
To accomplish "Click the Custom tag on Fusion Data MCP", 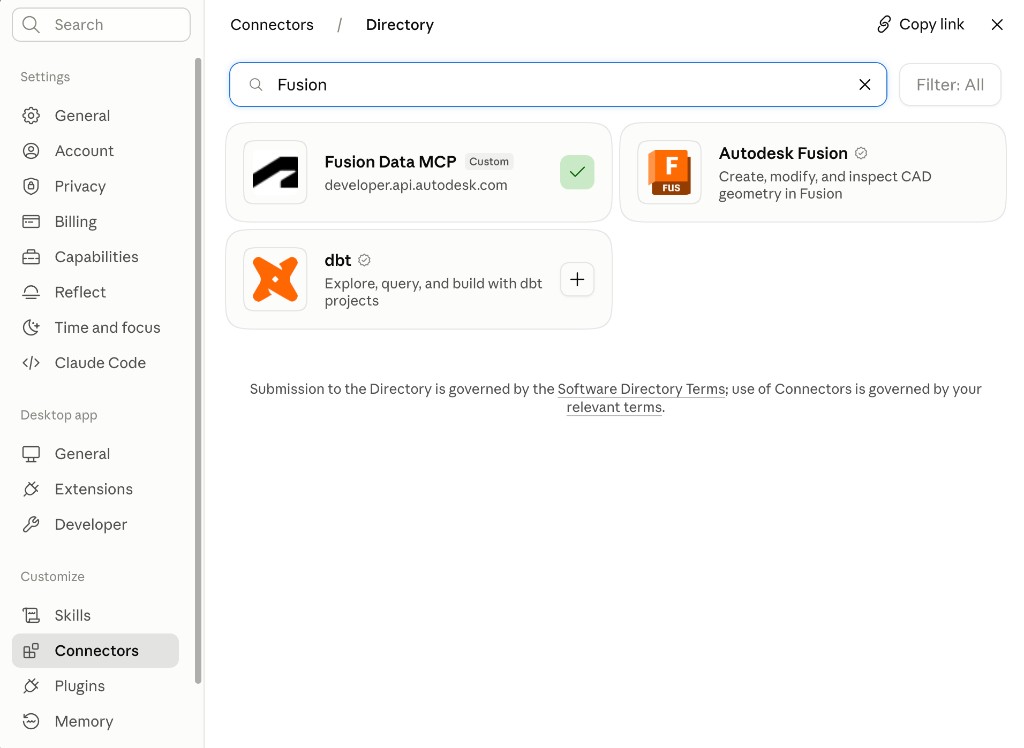I will [x=488, y=161].
